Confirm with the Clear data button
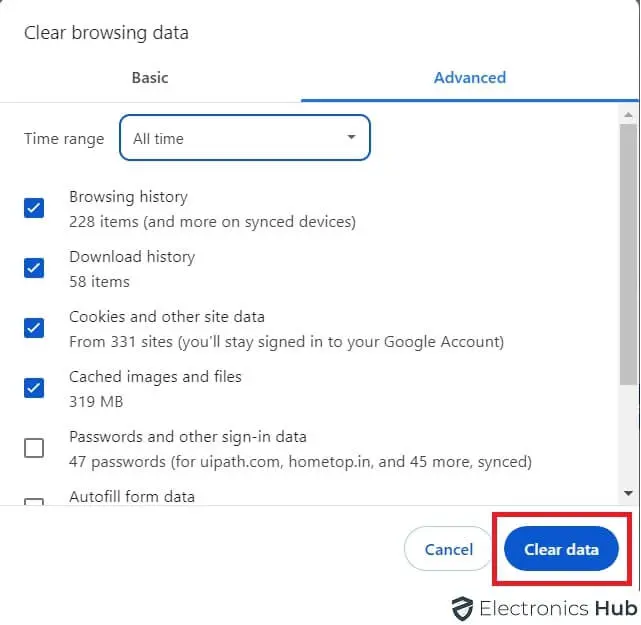This screenshot has width=641, height=625. (x=561, y=549)
